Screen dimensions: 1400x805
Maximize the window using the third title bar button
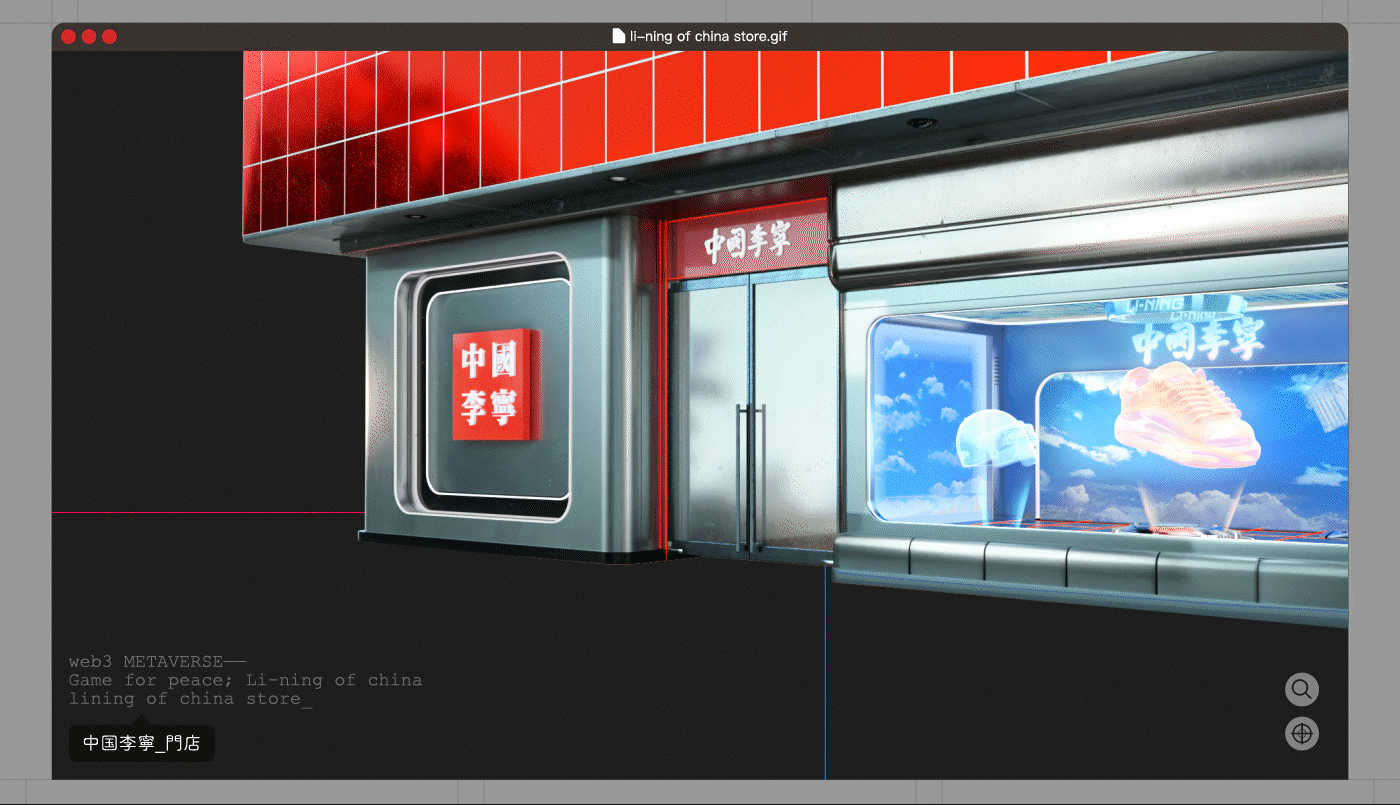click(109, 37)
